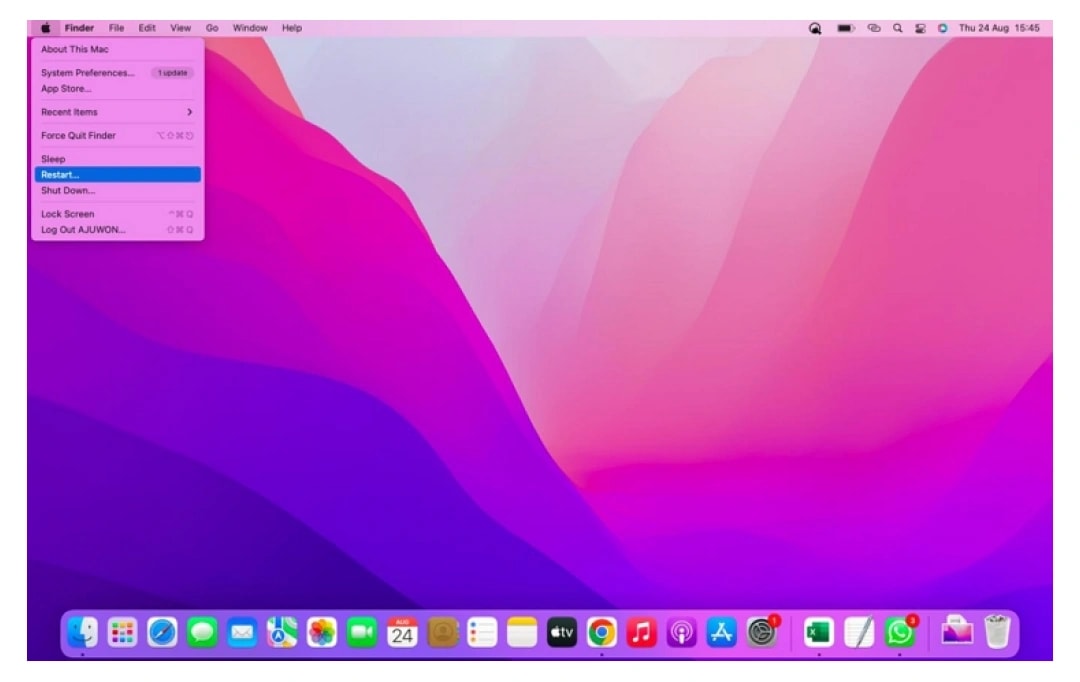Screen dimensions: 1080x682
Task: Open System Preferences from Apple menu
Action: tap(118, 73)
